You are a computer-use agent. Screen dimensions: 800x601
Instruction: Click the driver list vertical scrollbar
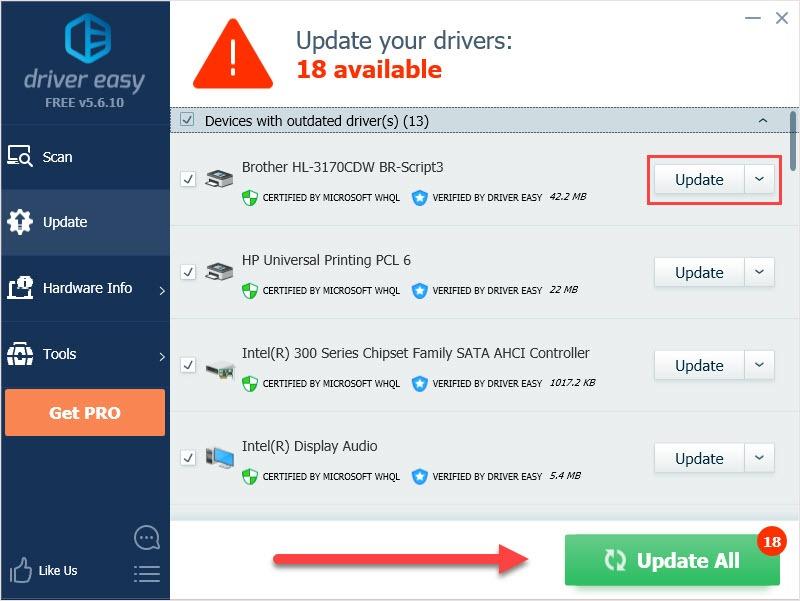pos(792,141)
